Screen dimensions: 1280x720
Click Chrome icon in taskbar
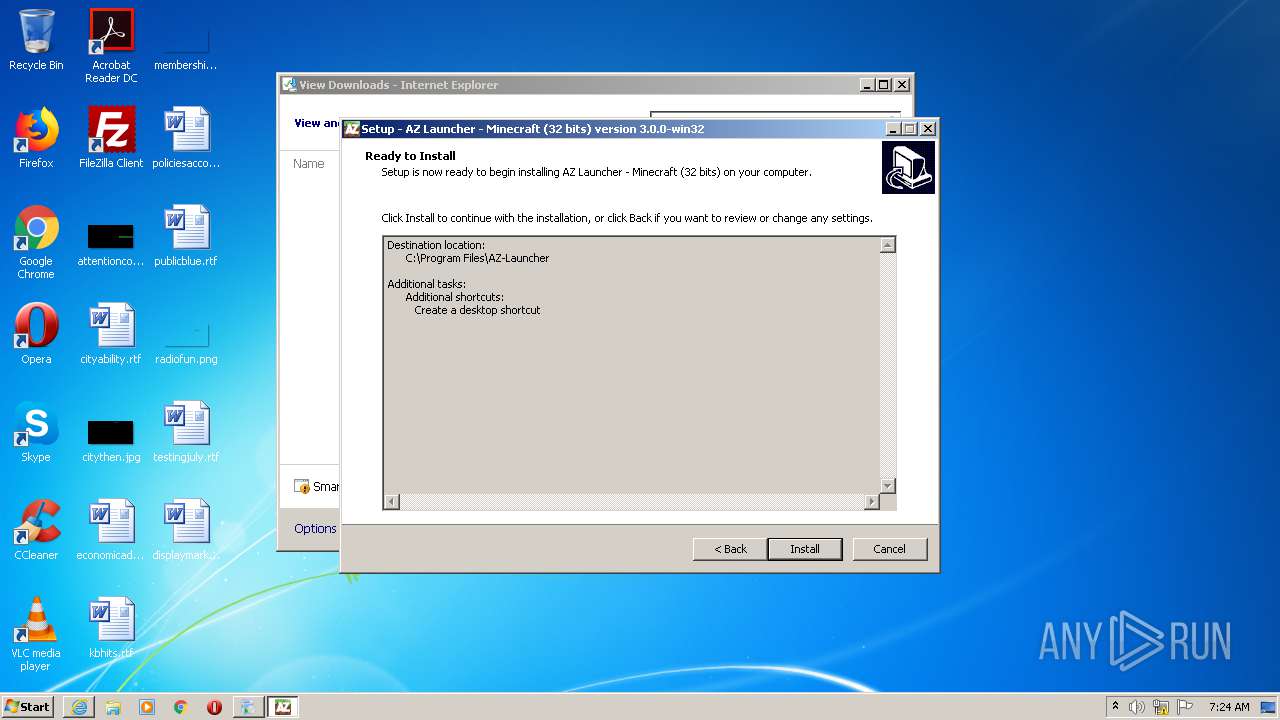(x=181, y=707)
